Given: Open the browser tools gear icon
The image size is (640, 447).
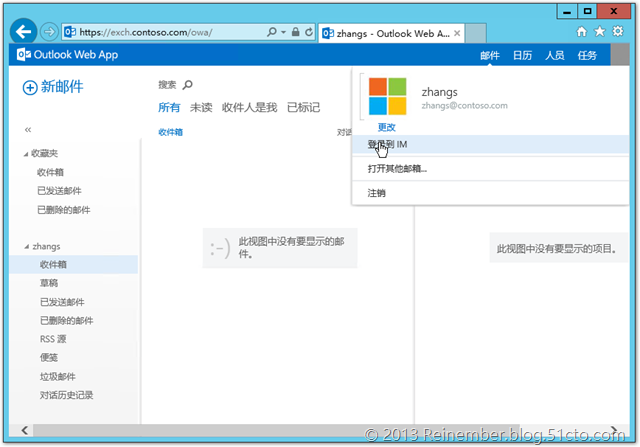Looking at the screenshot, I should pyautogui.click(x=618, y=32).
